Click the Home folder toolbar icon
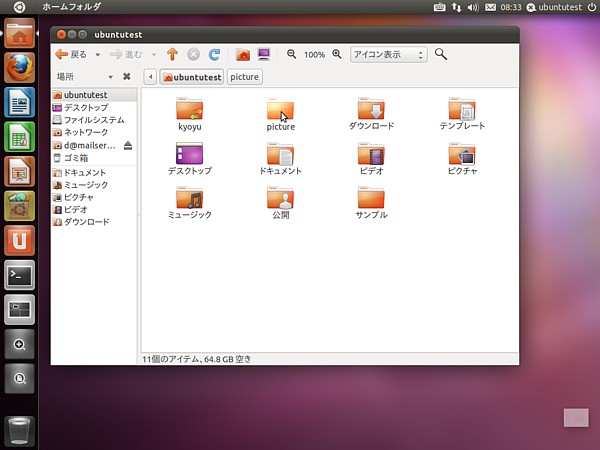This screenshot has width=600, height=450. pyautogui.click(x=242, y=54)
